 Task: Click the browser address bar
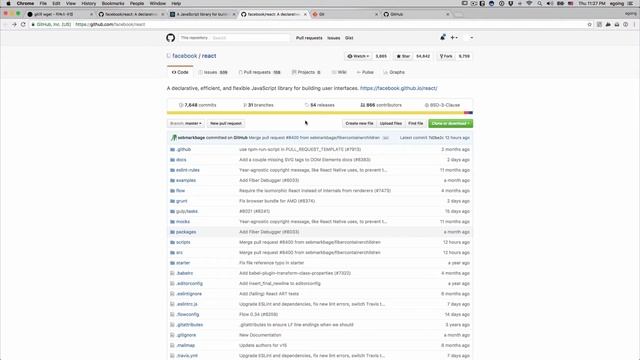310,24
